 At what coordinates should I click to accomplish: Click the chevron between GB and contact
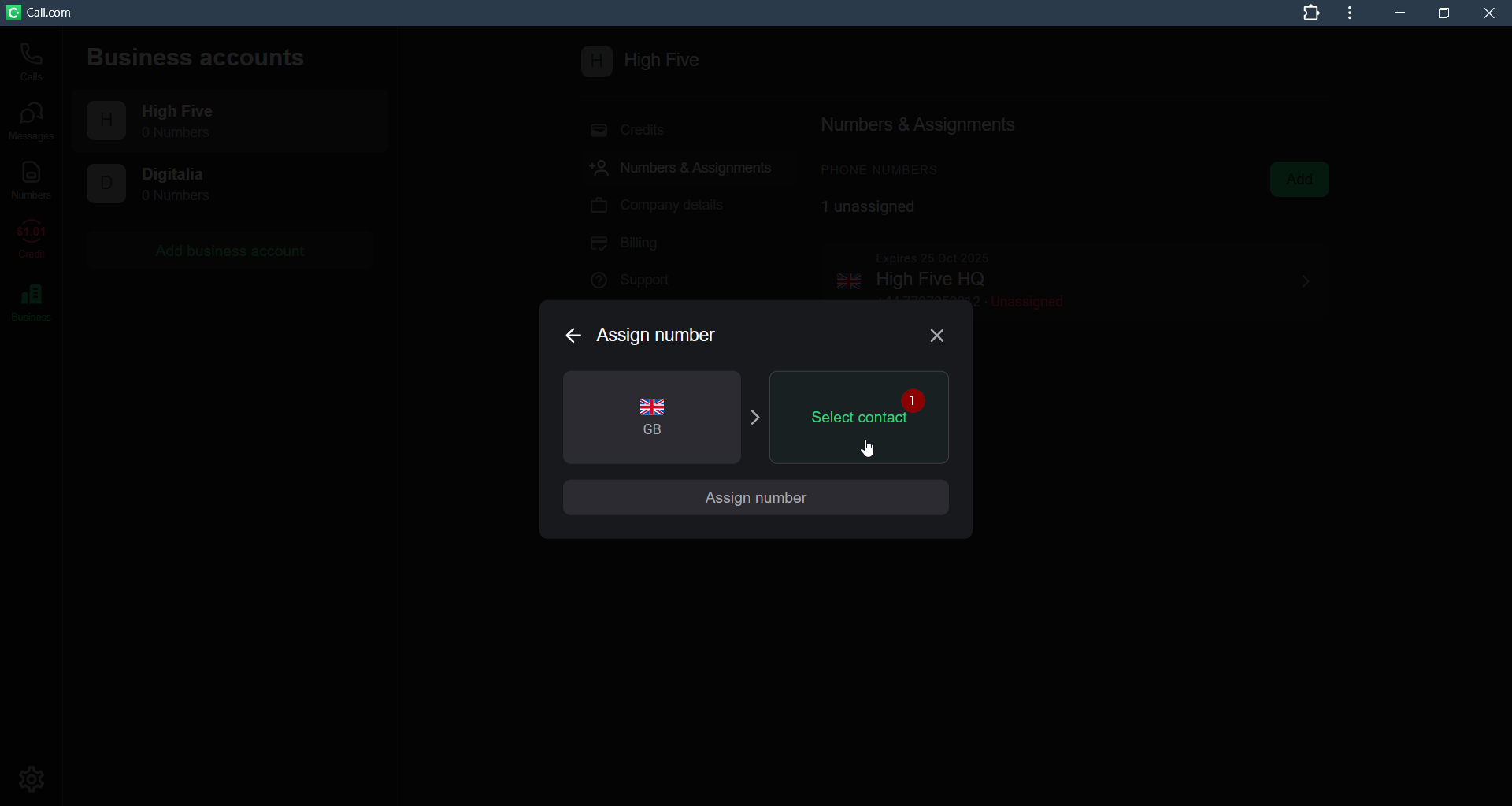click(x=756, y=418)
